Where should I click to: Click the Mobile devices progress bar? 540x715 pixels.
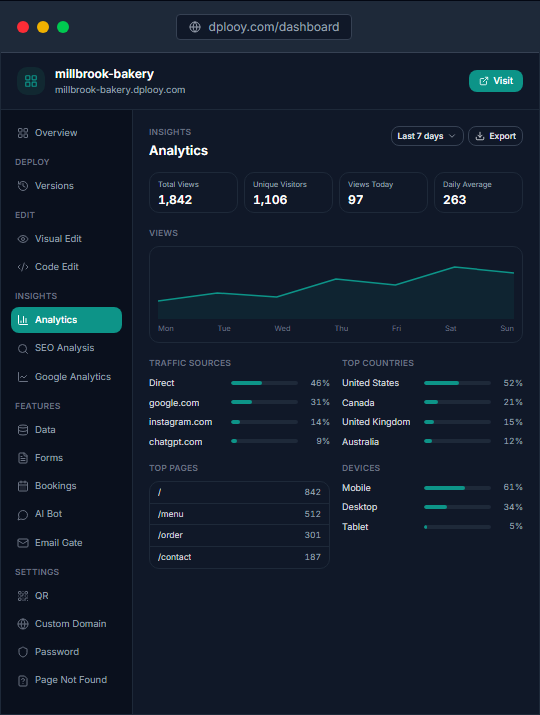pos(457,488)
